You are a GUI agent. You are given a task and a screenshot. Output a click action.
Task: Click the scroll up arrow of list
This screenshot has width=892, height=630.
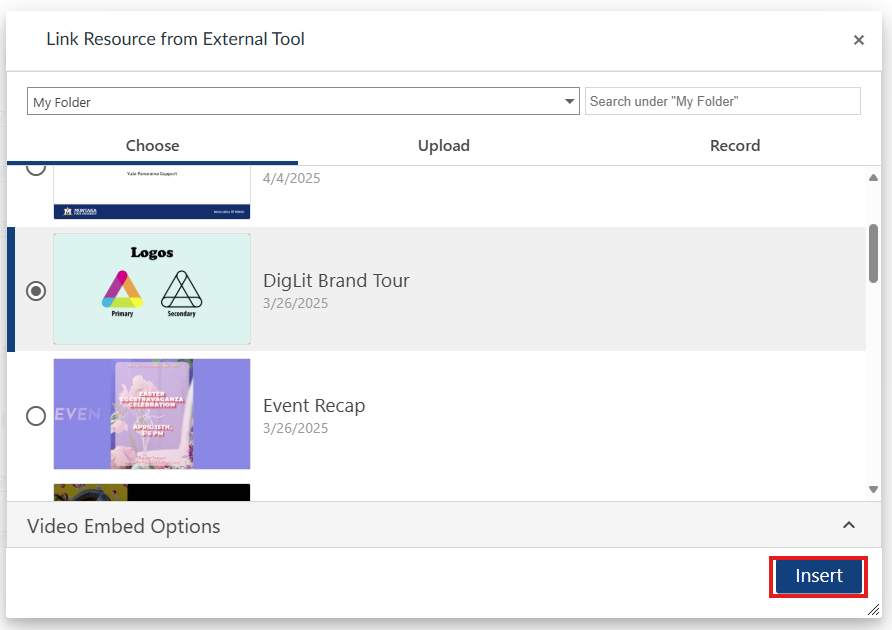pyautogui.click(x=873, y=178)
